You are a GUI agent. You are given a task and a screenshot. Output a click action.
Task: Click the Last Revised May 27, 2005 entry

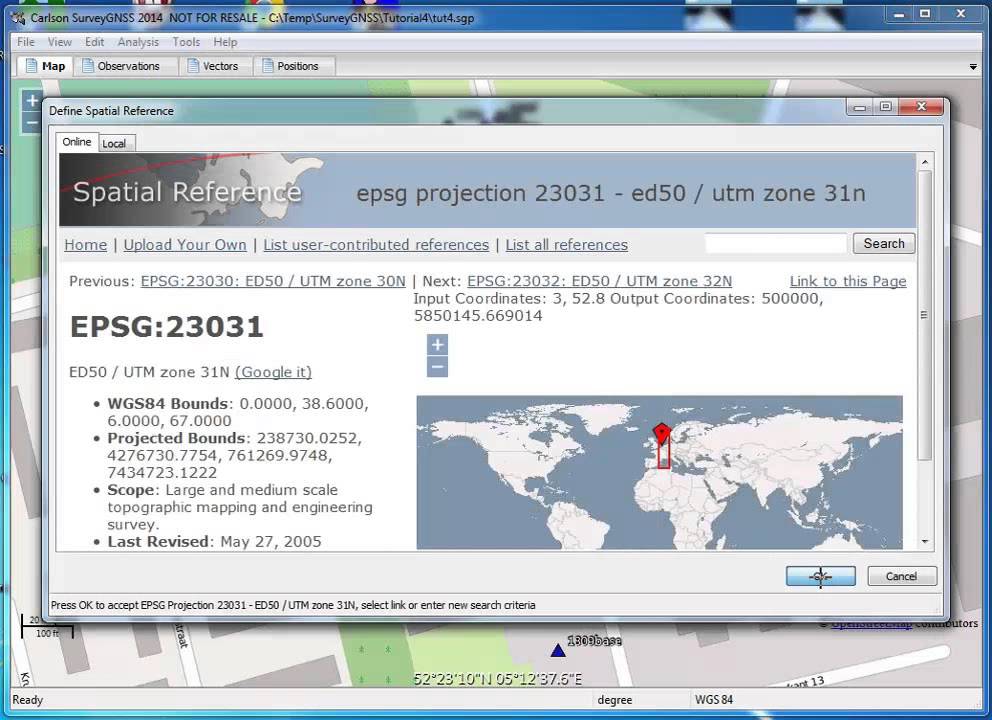coord(214,542)
